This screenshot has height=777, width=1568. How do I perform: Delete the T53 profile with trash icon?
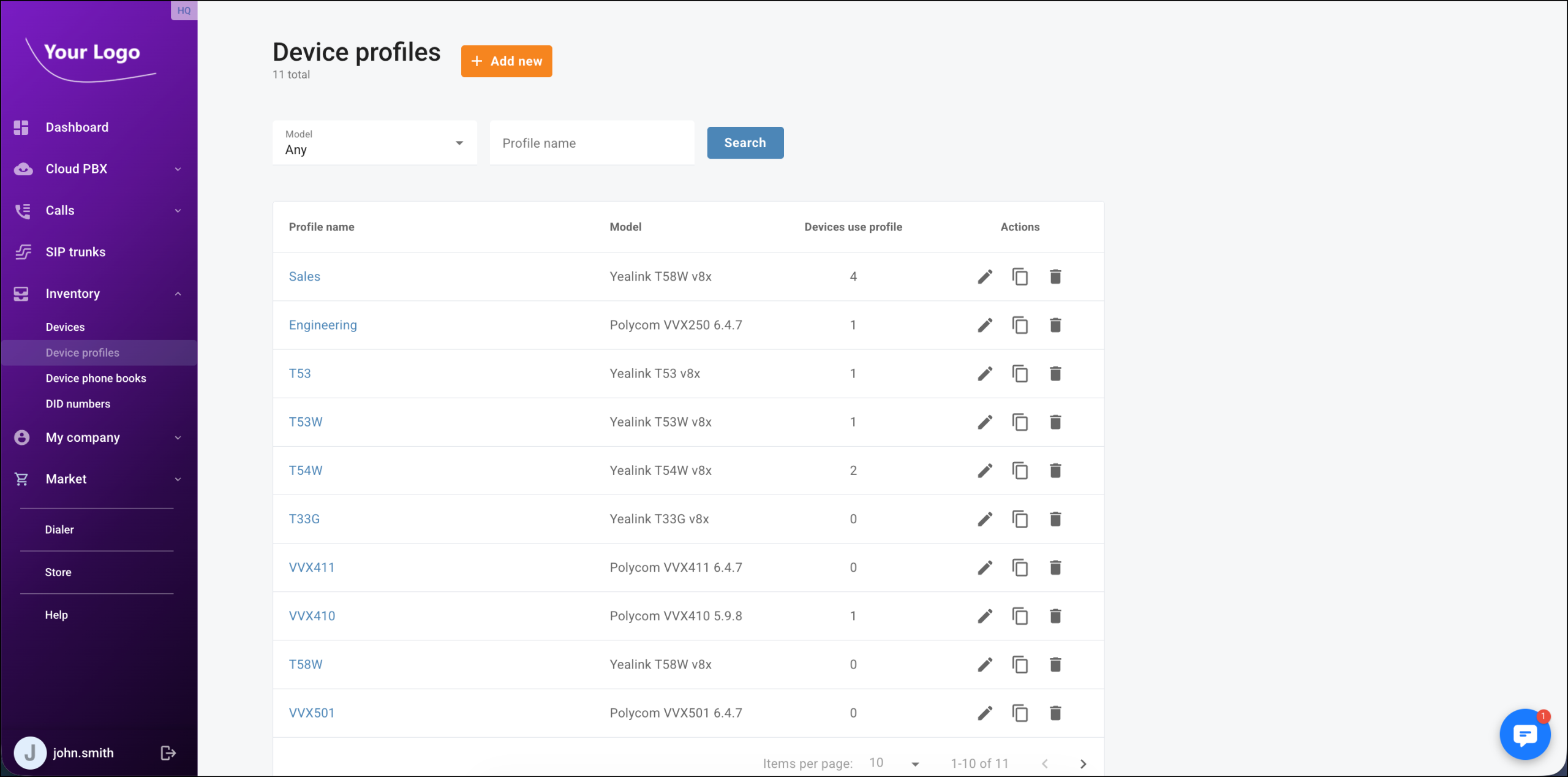click(x=1055, y=373)
